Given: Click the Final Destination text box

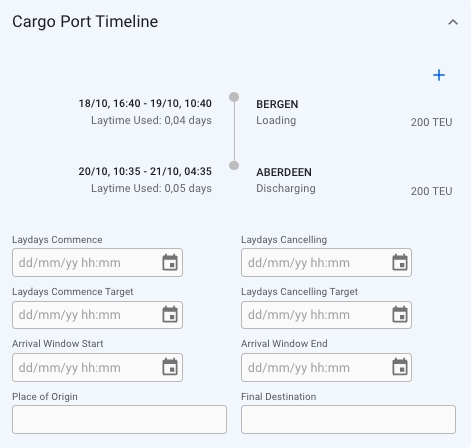Looking at the screenshot, I should [348, 419].
